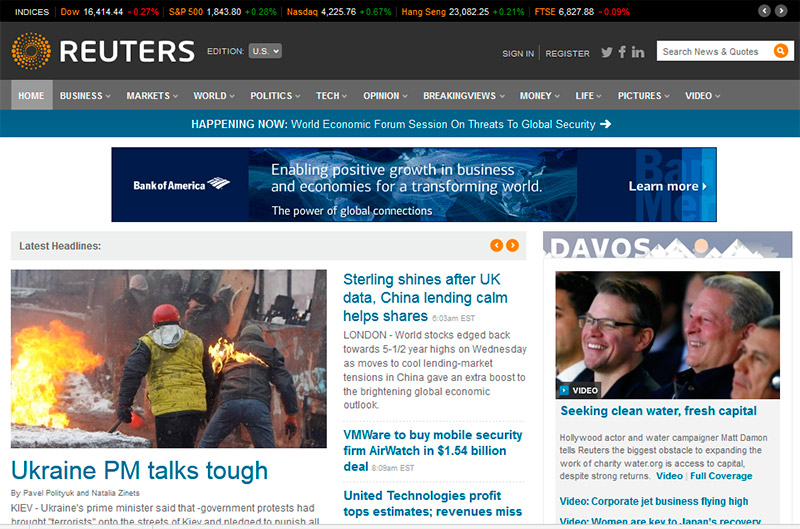Viewport: 800px width, 529px height.
Task: Open Reuters LinkedIn page icon
Action: click(x=638, y=52)
